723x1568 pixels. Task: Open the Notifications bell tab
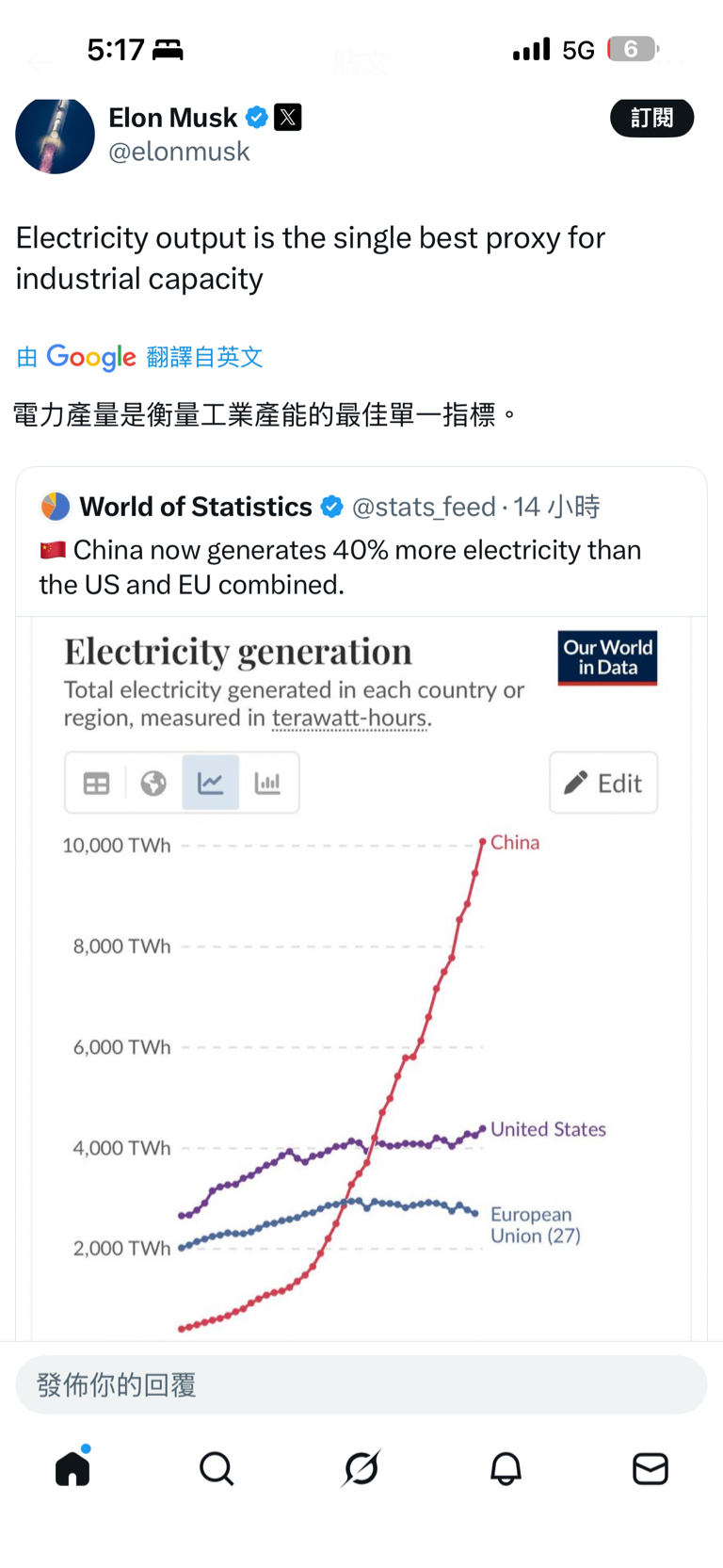click(x=506, y=1468)
